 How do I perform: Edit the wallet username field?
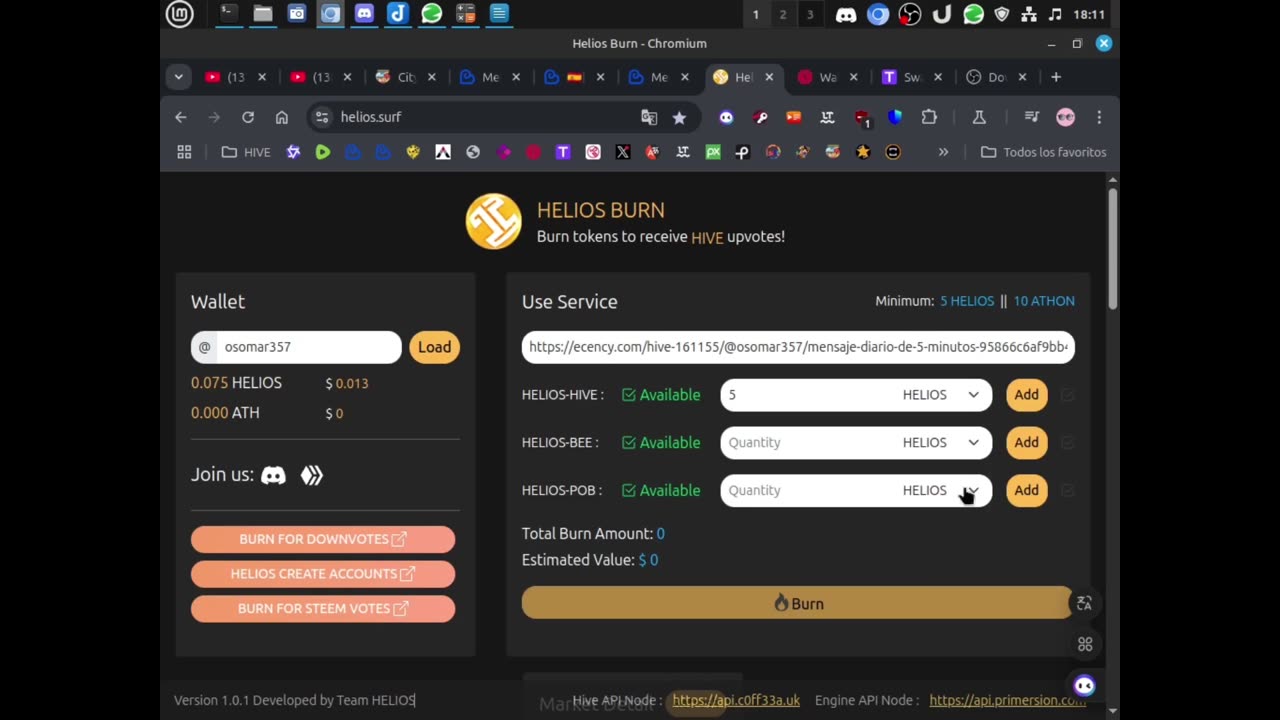(308, 347)
